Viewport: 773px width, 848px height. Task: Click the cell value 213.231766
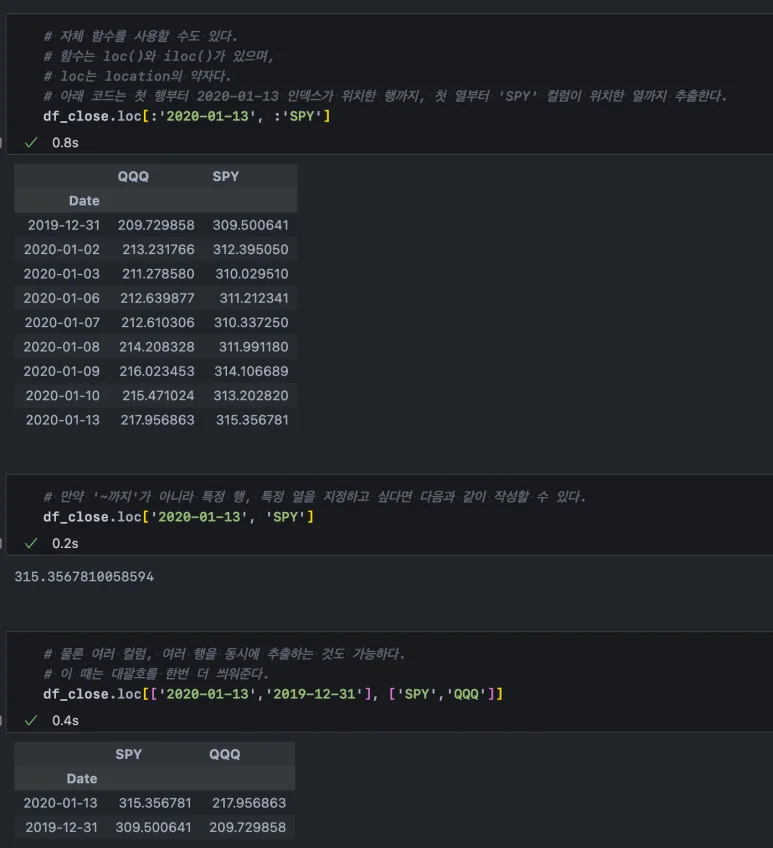(x=156, y=250)
